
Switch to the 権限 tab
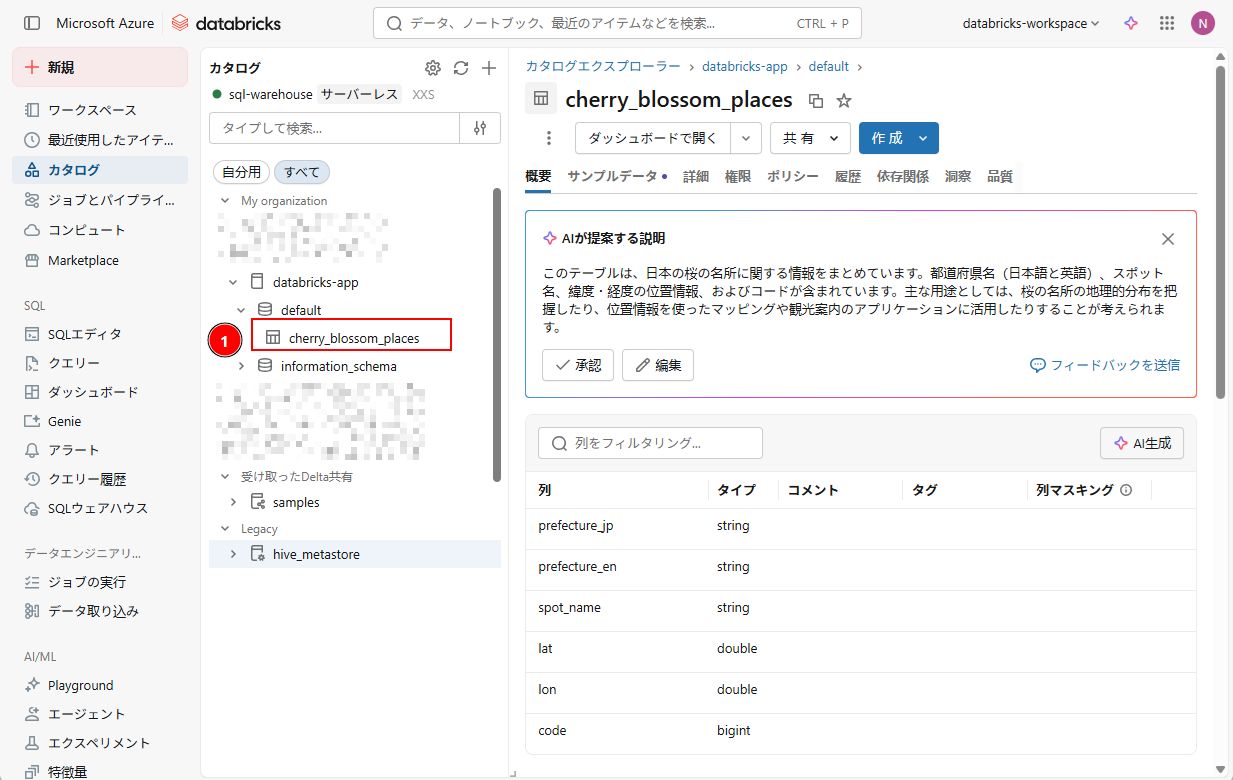click(x=738, y=176)
